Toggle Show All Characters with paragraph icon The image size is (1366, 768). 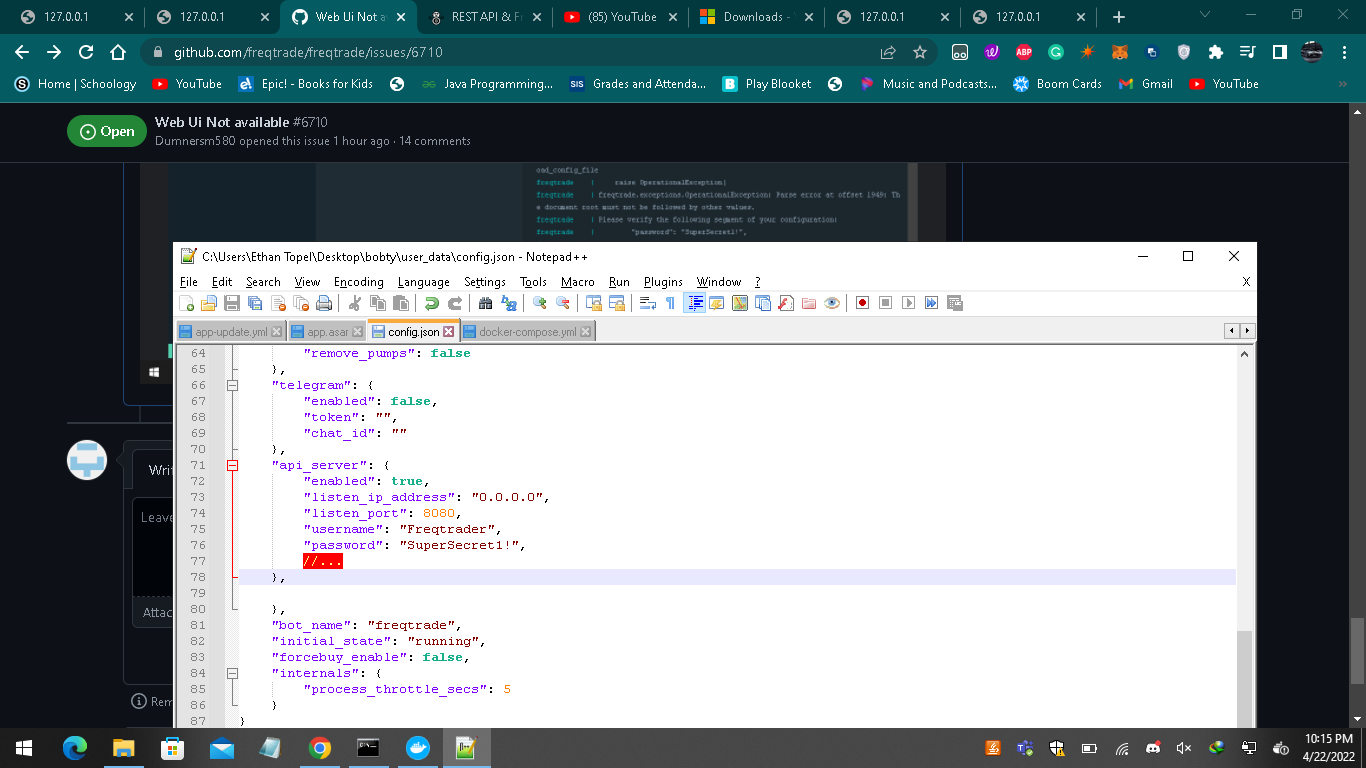(672, 303)
